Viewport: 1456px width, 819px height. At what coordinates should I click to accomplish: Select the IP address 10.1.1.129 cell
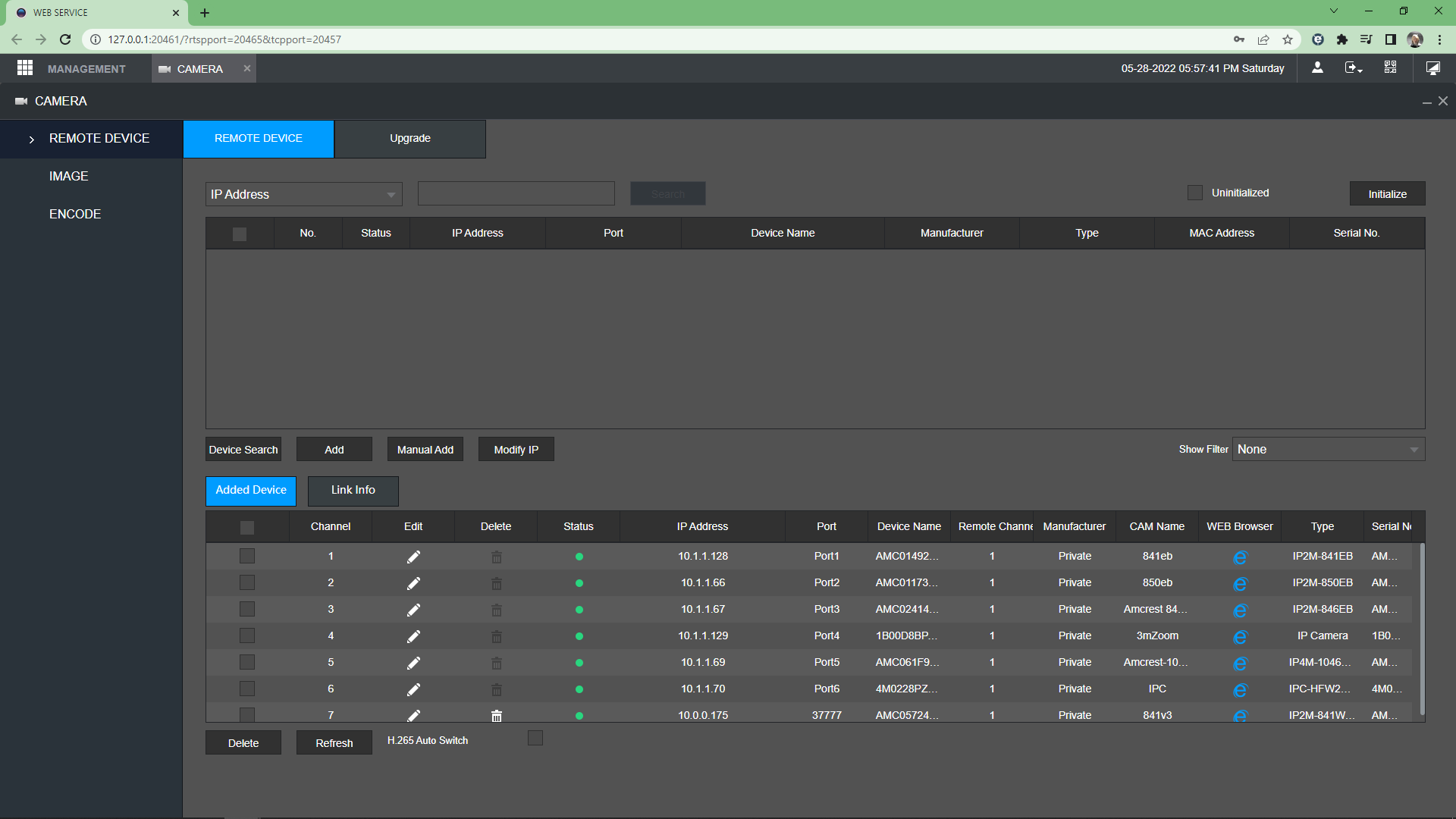coord(703,636)
